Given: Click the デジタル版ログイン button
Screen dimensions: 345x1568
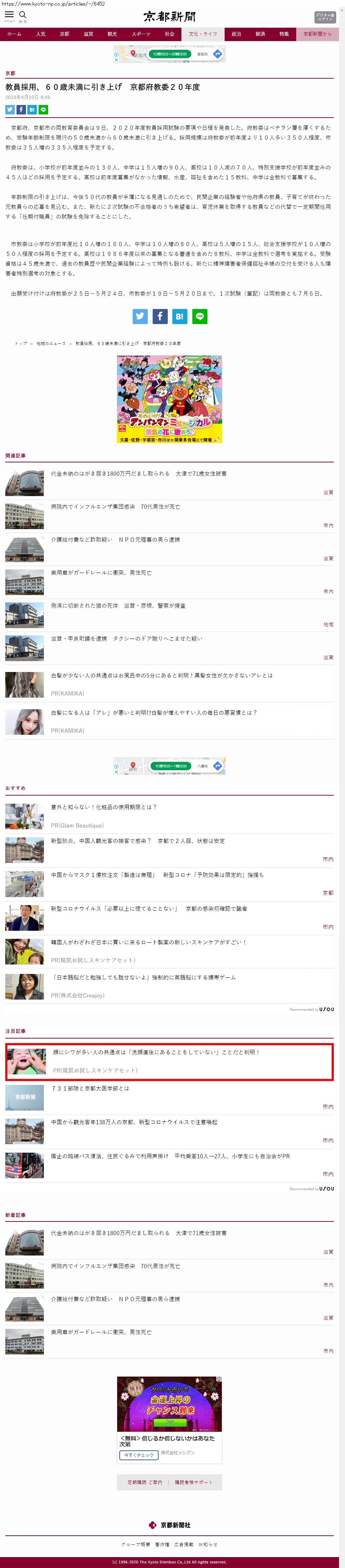Looking at the screenshot, I should pos(324,17).
